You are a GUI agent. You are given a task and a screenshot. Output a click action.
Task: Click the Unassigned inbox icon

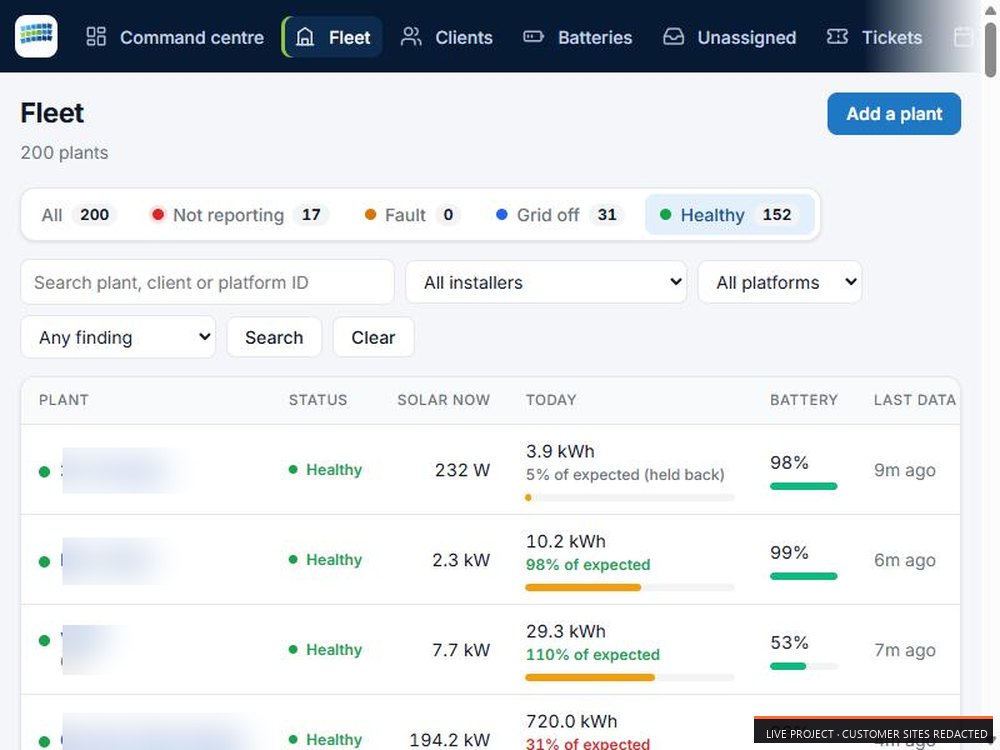coord(673,36)
